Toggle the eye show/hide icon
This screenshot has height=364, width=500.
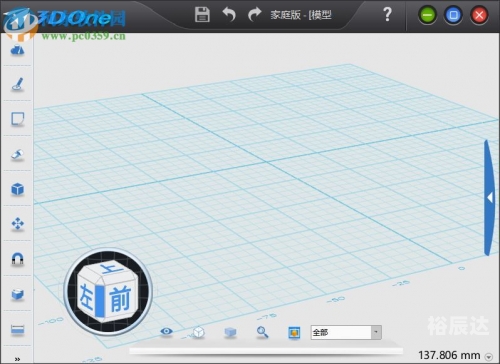(166, 331)
